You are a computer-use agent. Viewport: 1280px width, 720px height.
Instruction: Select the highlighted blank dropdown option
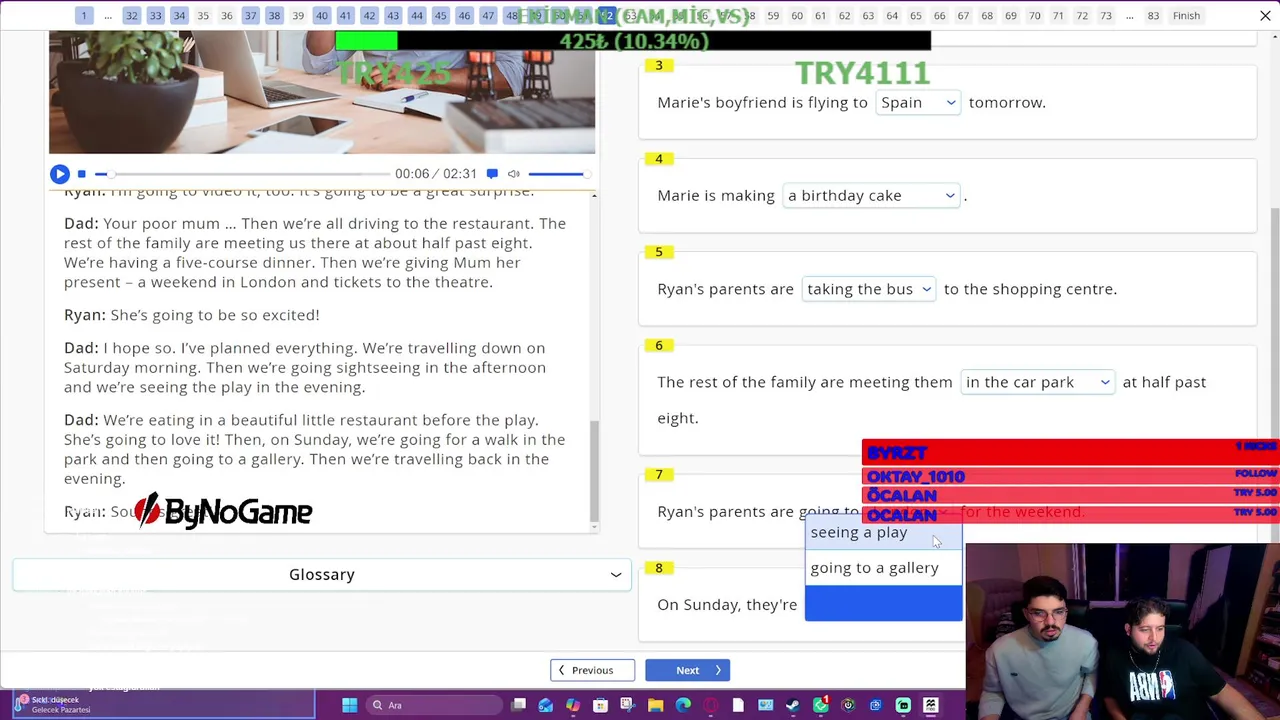(x=883, y=603)
